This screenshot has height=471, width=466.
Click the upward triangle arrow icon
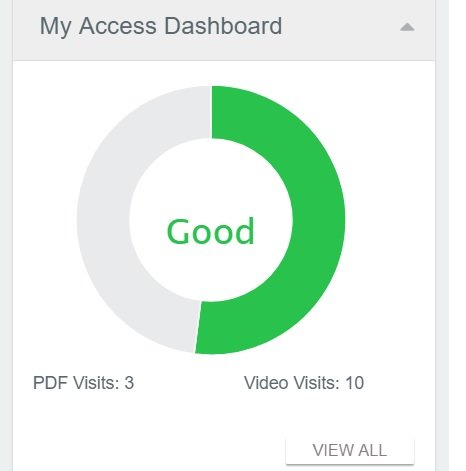[x=407, y=27]
